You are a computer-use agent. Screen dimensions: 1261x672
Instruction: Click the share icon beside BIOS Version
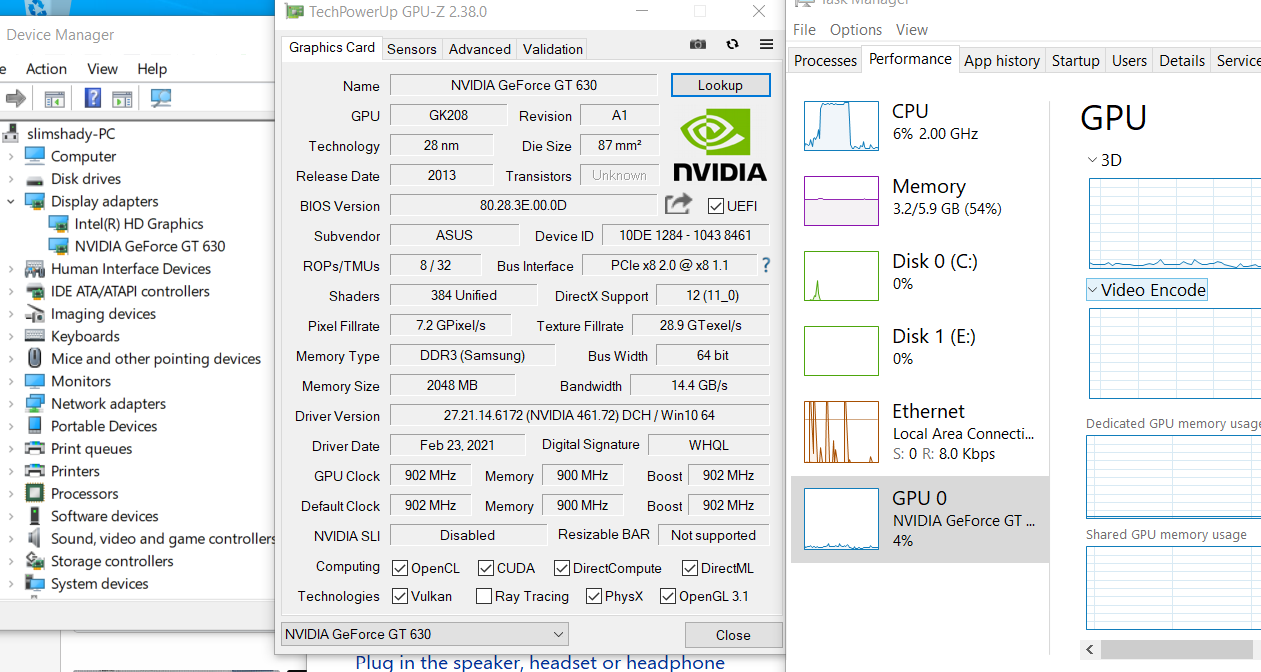[x=678, y=203]
